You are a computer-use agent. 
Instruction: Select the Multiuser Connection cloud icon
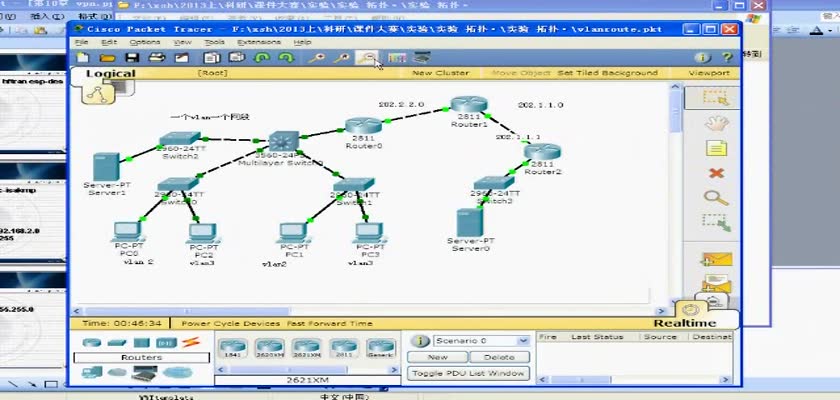click(177, 372)
